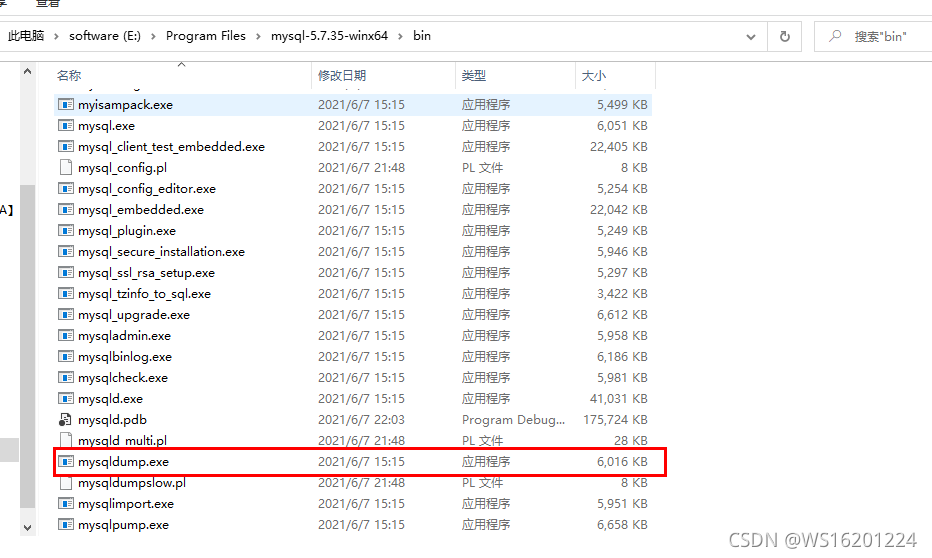Viewport: 932px width, 558px height.
Task: Click the mysqlcheck.exe icon
Action: (65, 377)
